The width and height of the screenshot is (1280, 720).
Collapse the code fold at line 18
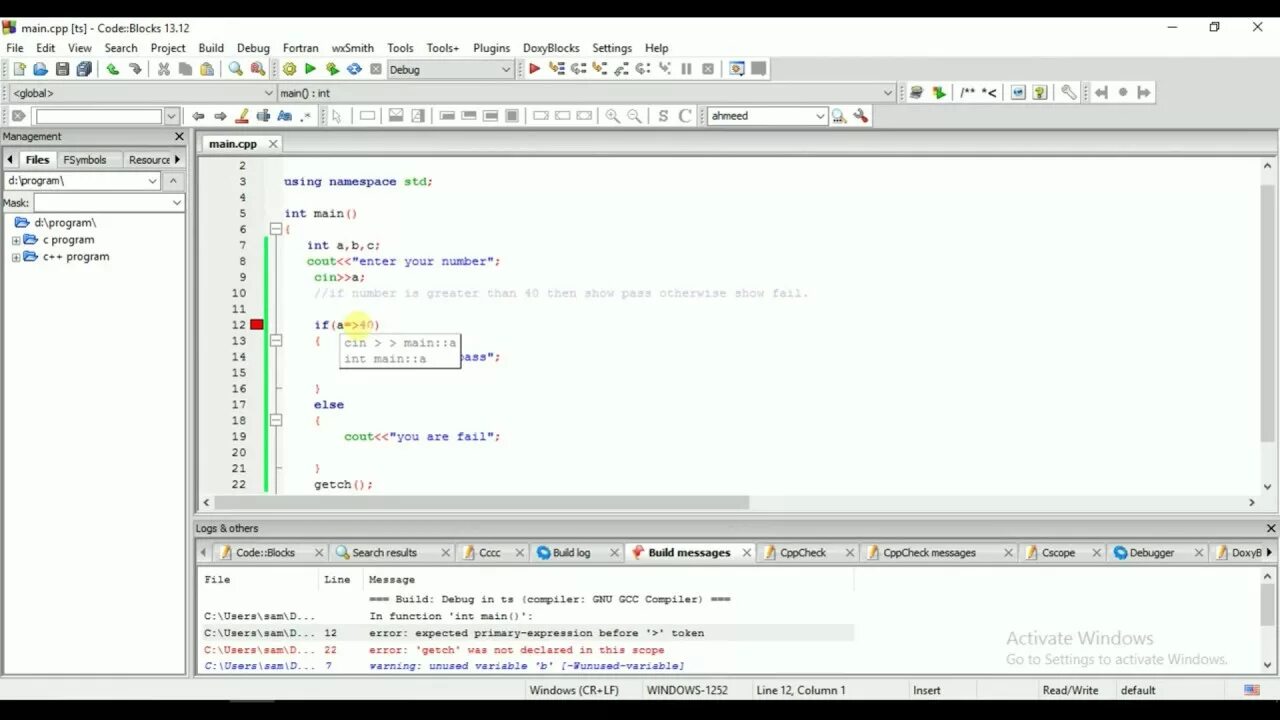point(276,421)
